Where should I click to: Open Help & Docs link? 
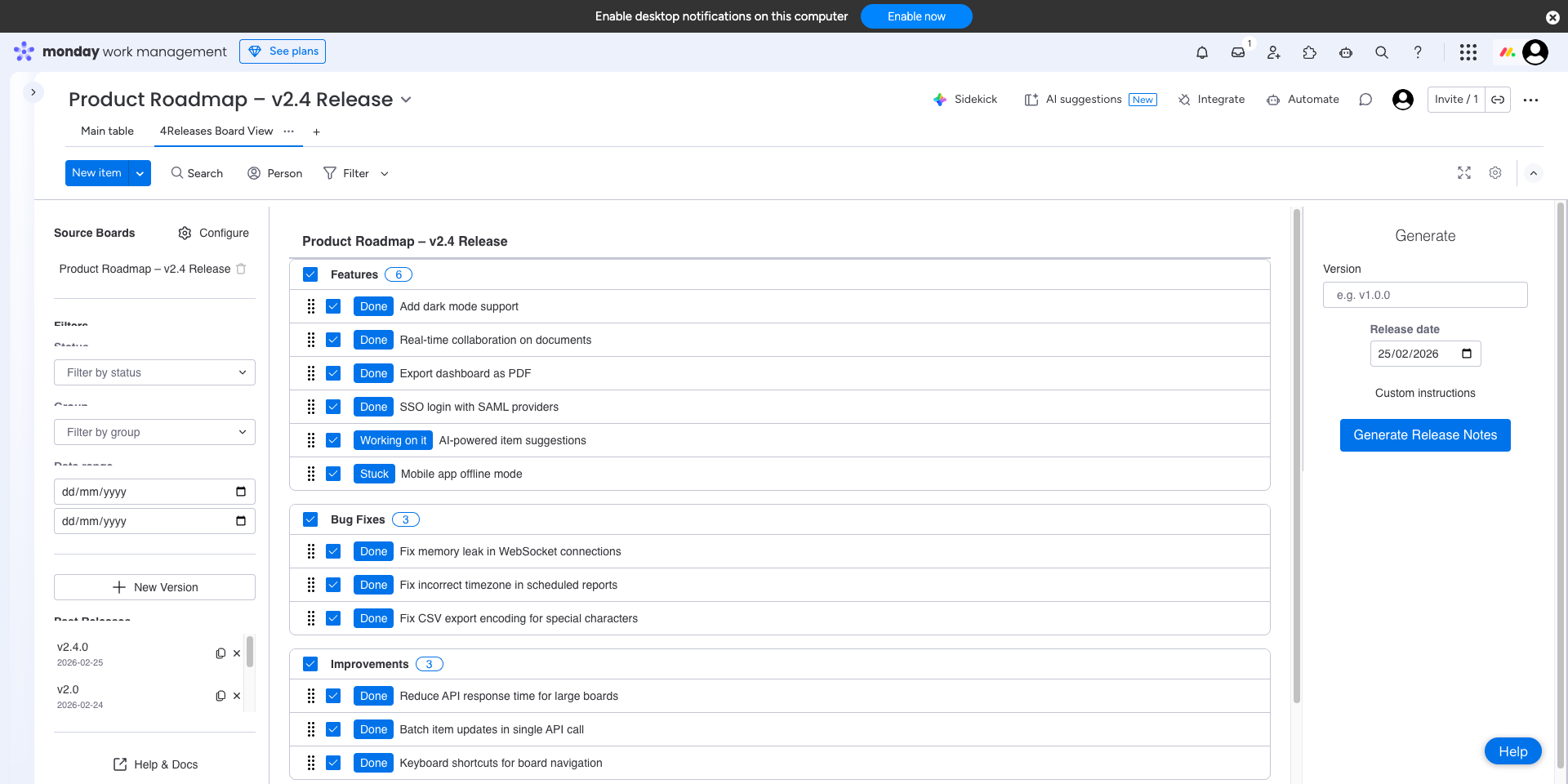[155, 764]
